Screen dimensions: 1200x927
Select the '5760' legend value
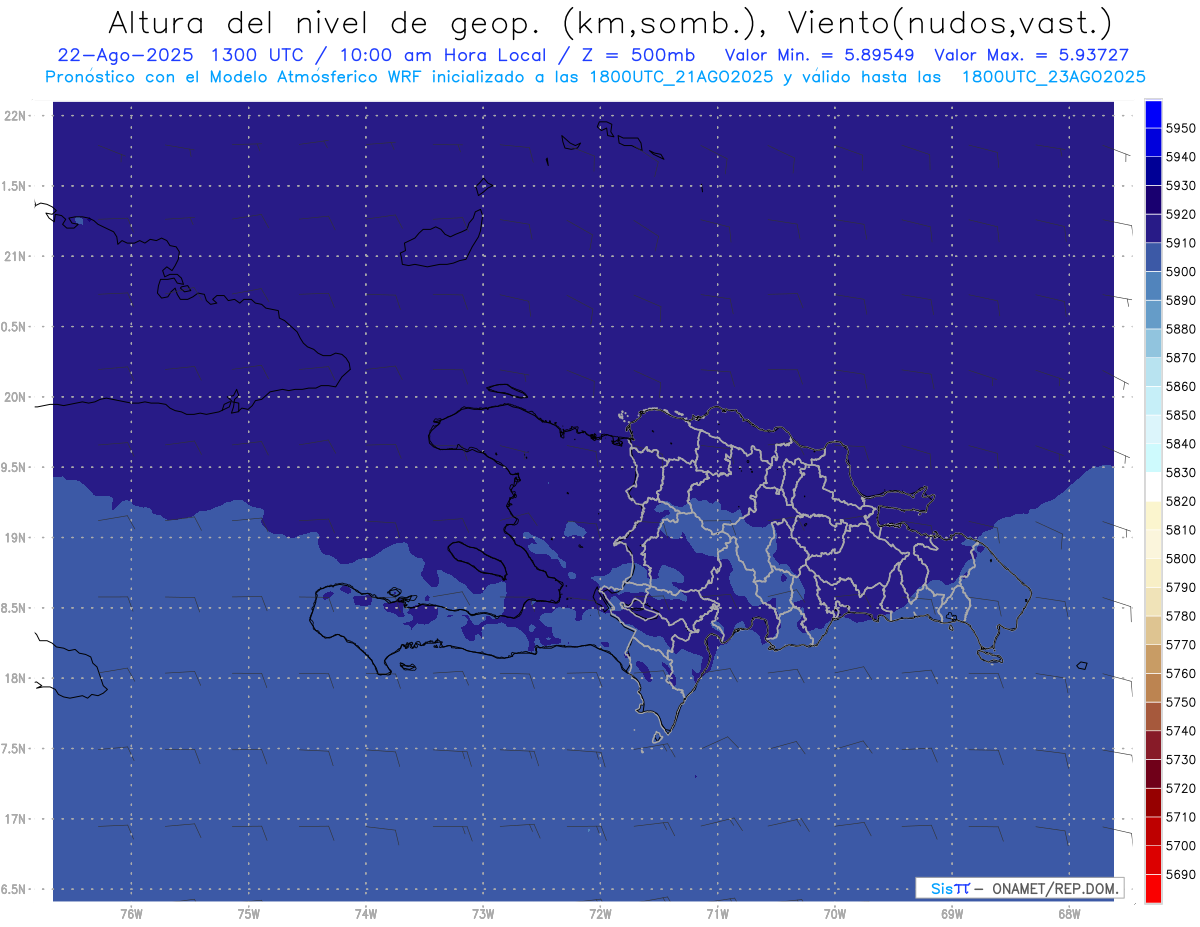pyautogui.click(x=1181, y=673)
